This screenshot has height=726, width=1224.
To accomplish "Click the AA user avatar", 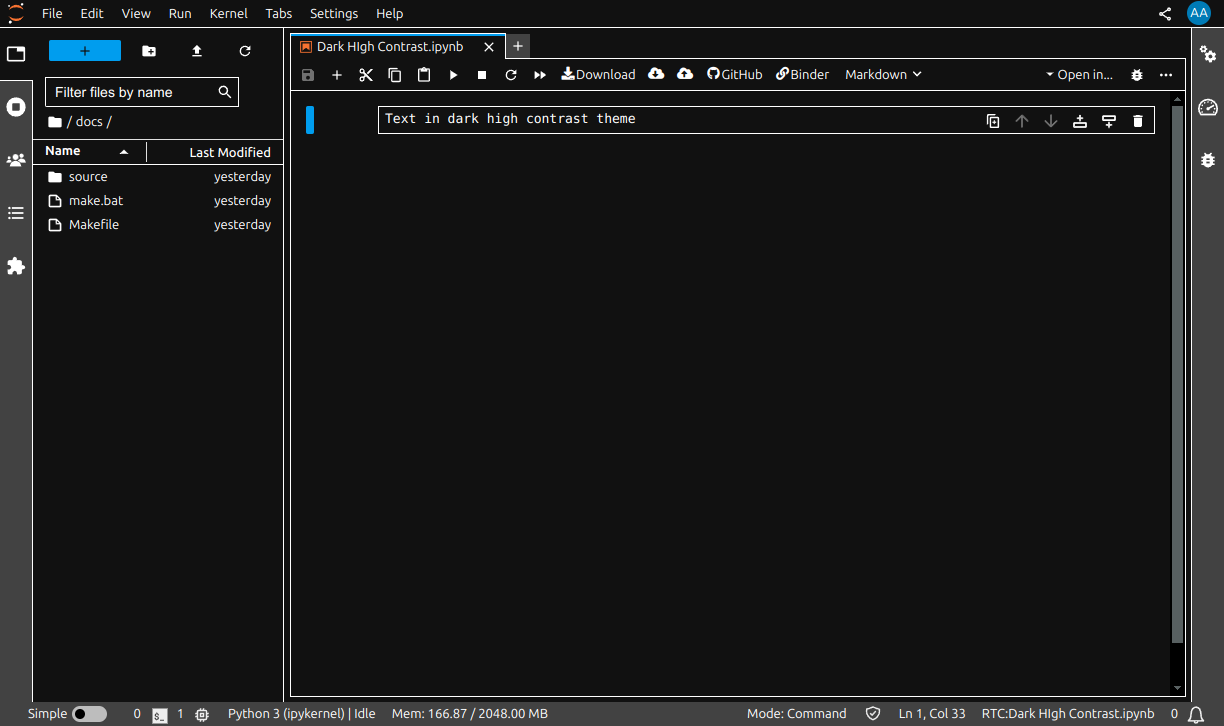I will [x=1199, y=13].
